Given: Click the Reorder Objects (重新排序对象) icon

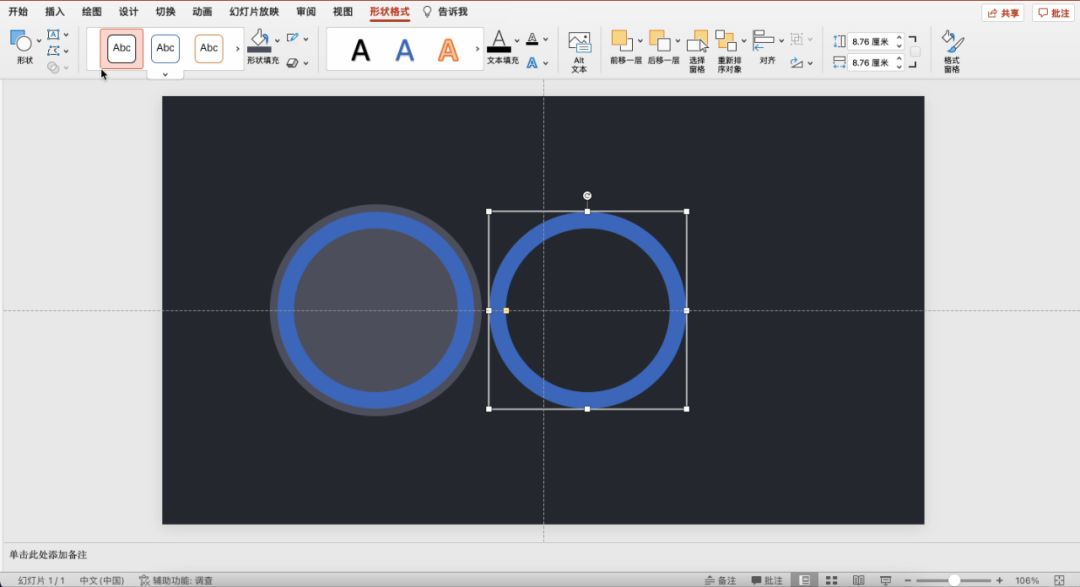Looking at the screenshot, I should (x=726, y=42).
